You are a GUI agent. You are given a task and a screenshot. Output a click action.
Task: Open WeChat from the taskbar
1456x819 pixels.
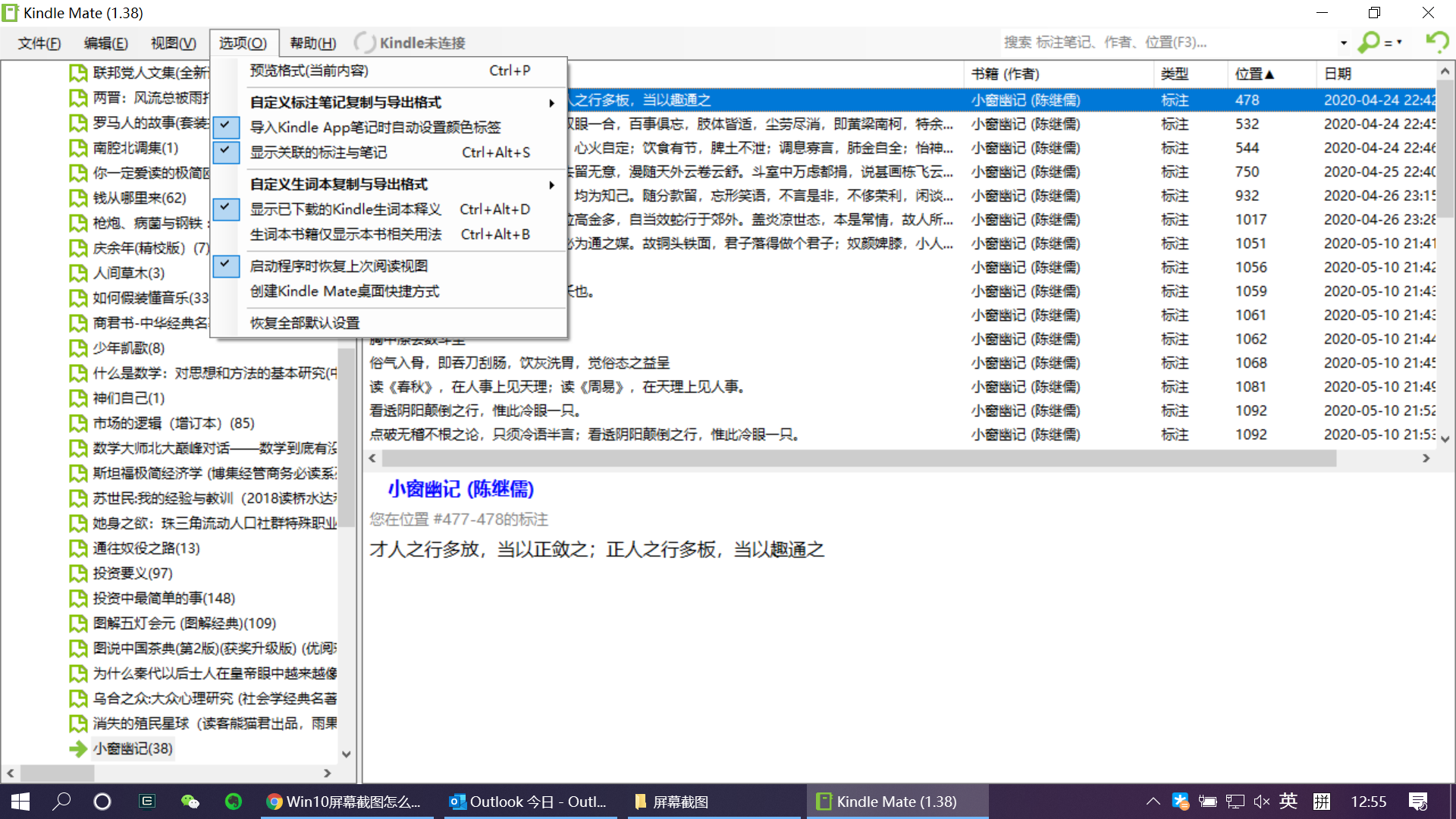[x=190, y=802]
